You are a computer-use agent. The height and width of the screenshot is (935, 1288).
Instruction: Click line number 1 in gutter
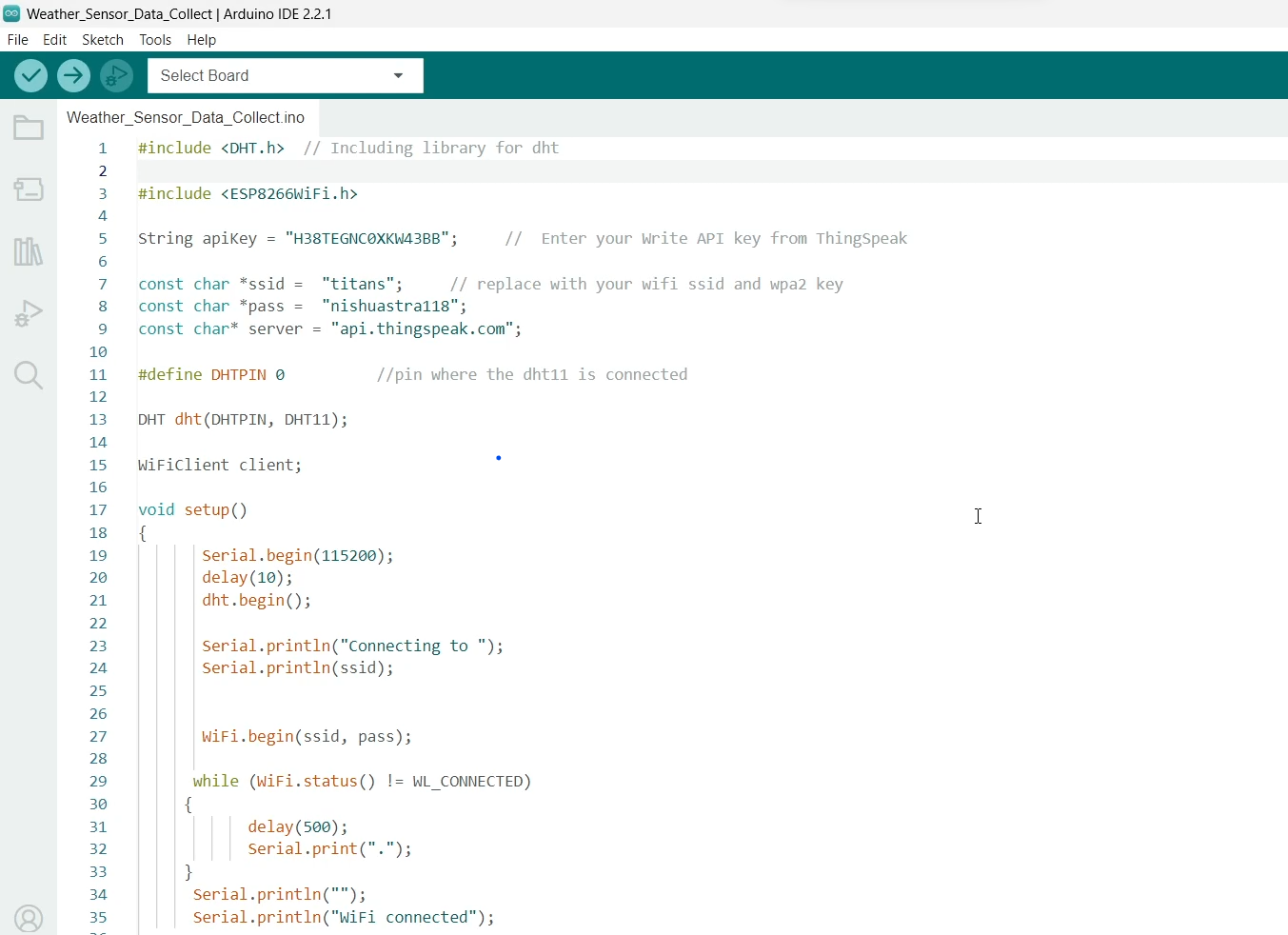point(103,149)
